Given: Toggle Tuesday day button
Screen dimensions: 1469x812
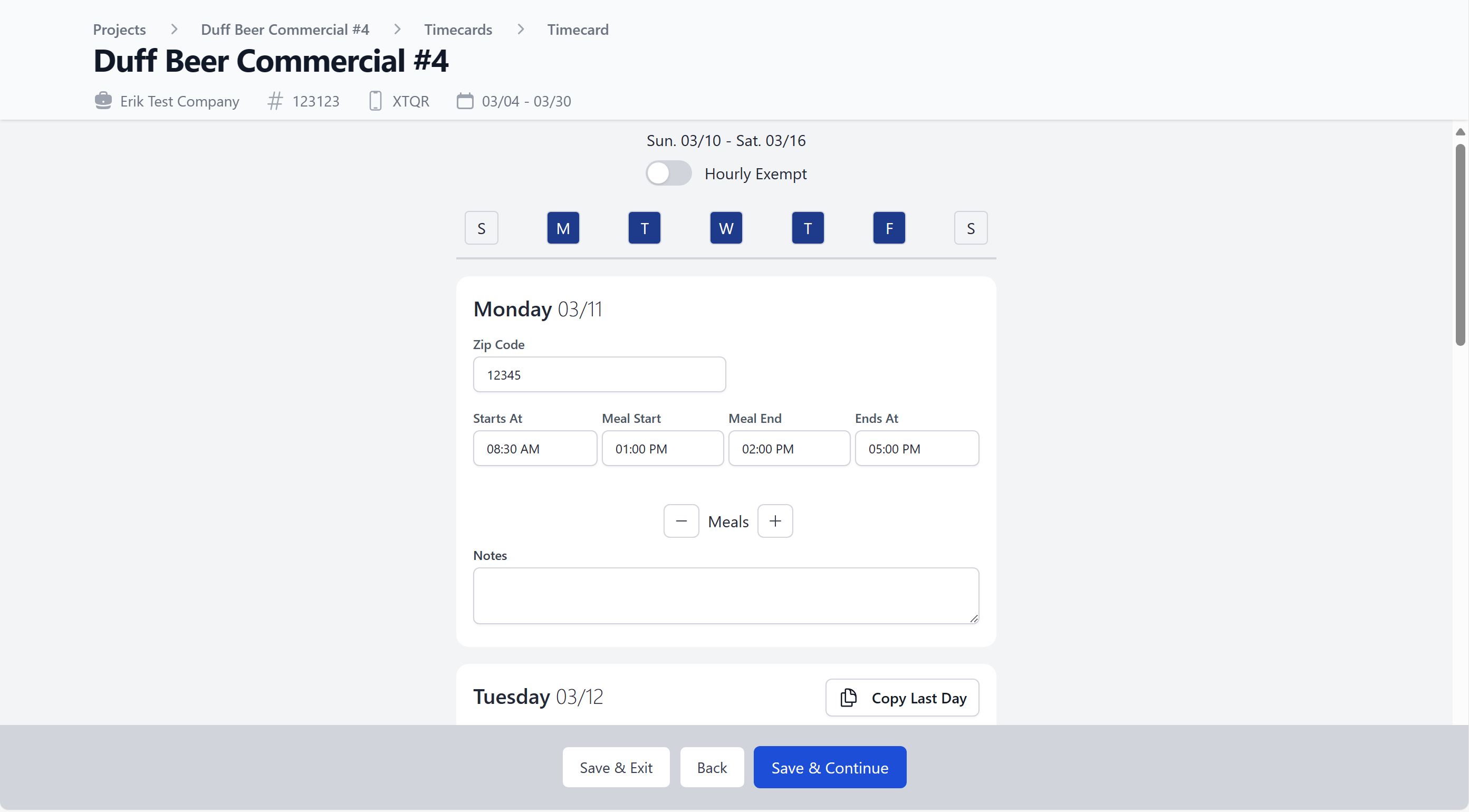Looking at the screenshot, I should pos(645,228).
